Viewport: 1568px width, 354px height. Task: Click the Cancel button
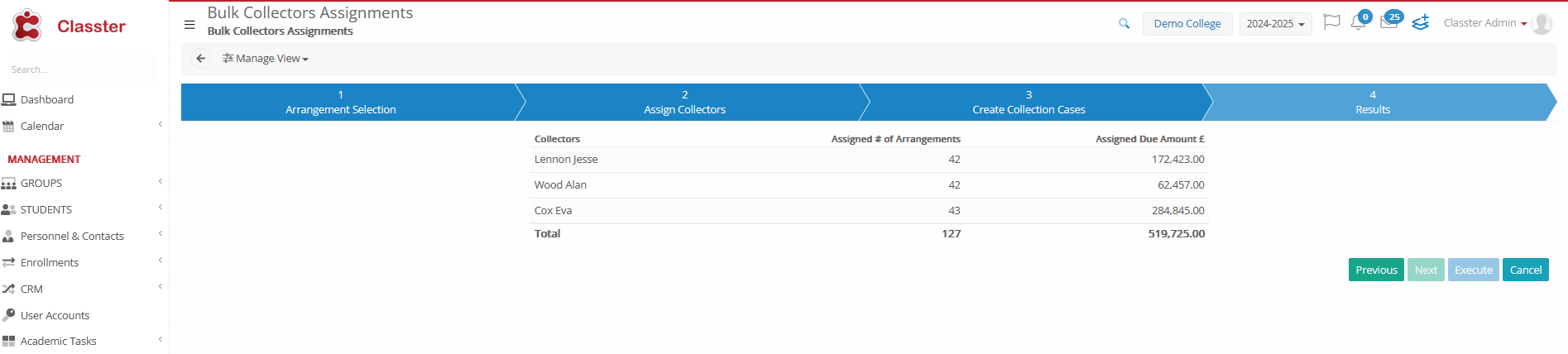pos(1525,270)
